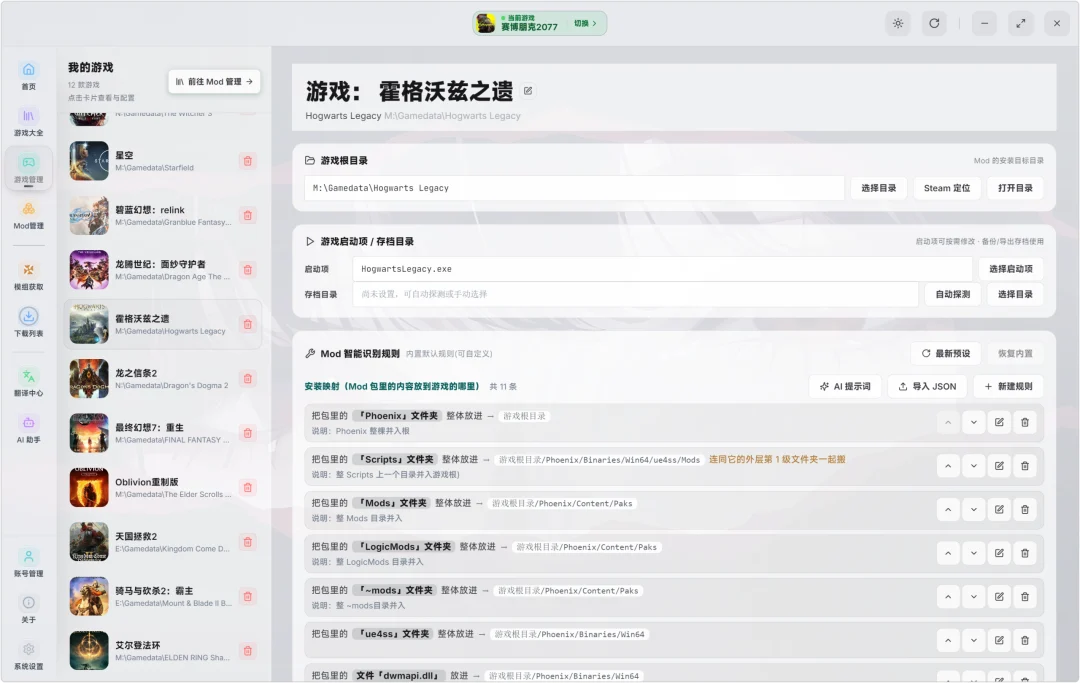The height and width of the screenshot is (683, 1080).
Task: Delete the 龙之信条2 game card
Action: (248, 379)
